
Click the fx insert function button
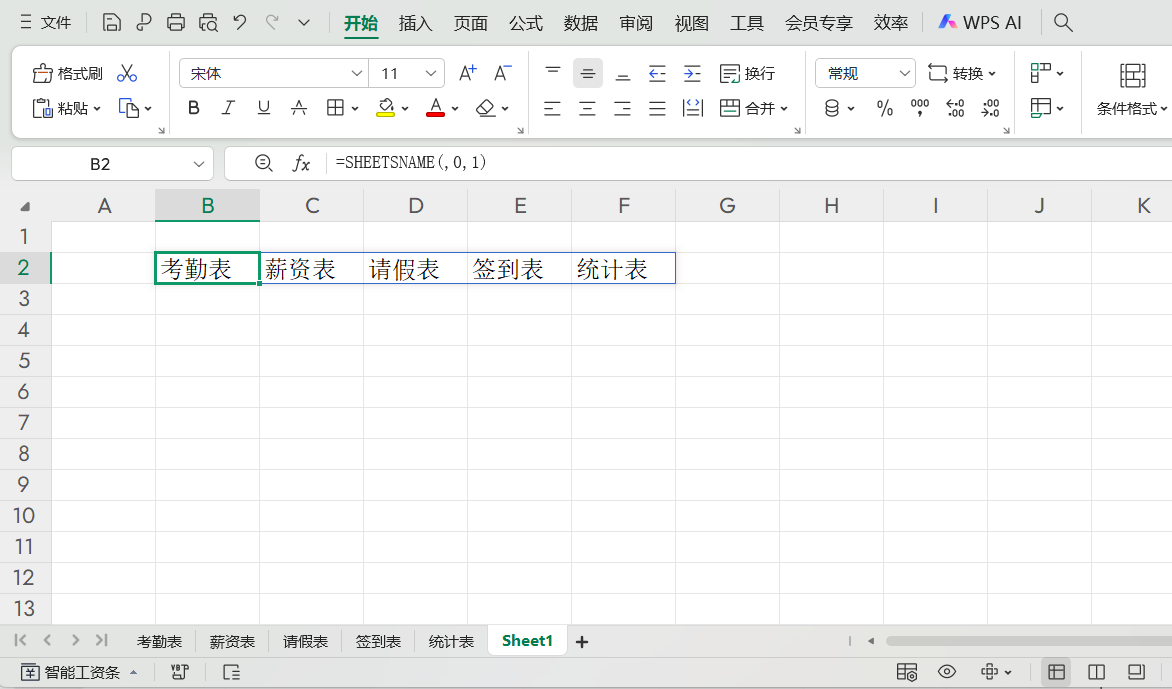click(302, 162)
